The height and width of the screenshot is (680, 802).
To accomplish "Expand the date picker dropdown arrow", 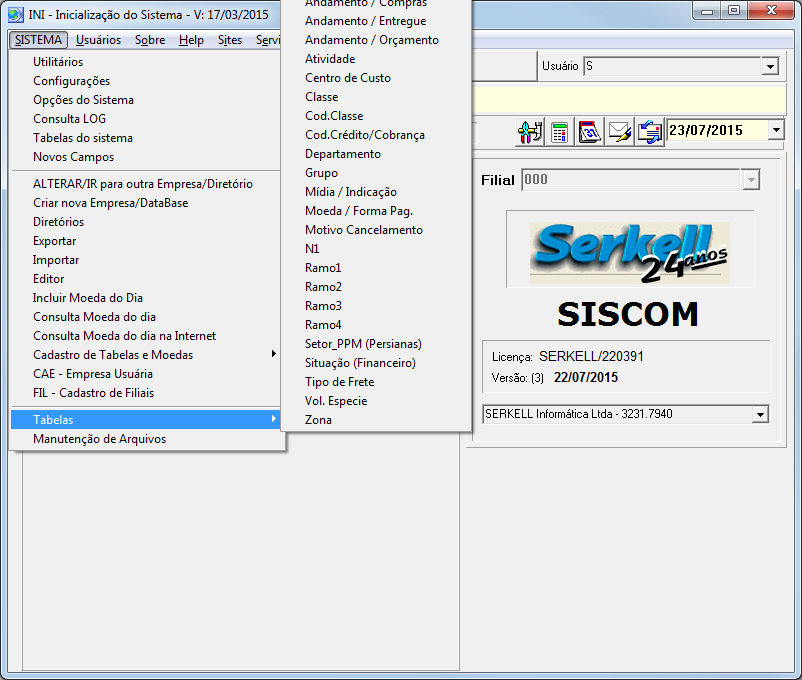I will click(776, 130).
